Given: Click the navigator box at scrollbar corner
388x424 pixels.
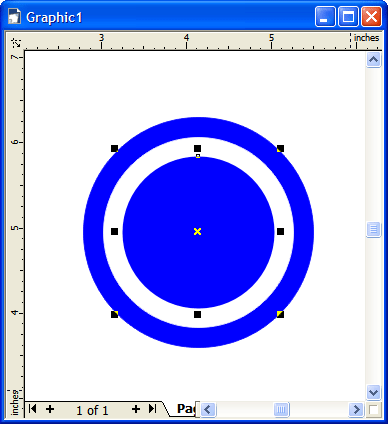Looking at the screenshot, I should [x=373, y=409].
